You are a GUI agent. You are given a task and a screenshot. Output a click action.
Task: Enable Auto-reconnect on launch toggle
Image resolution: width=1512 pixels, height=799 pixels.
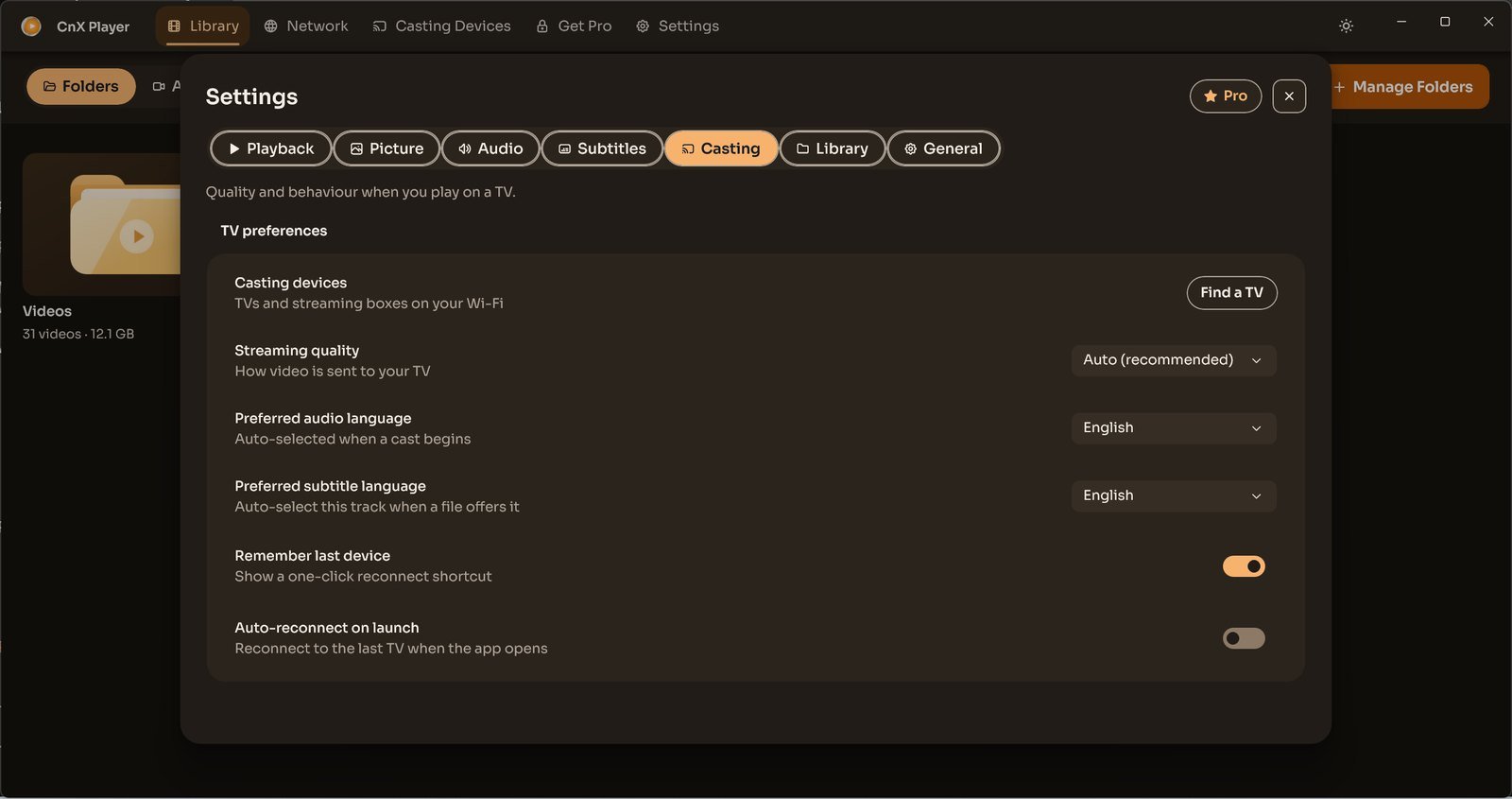[x=1244, y=638]
